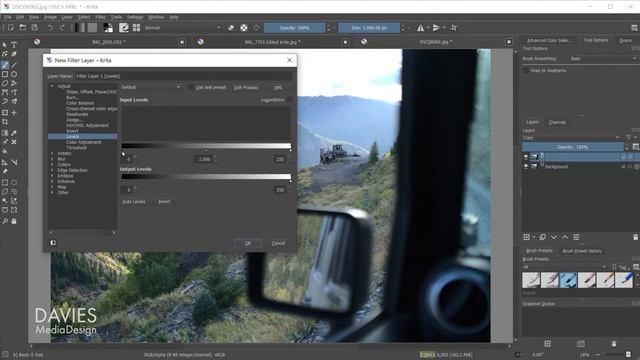This screenshot has width=640, height=360.
Task: Click the toolbar brush Opacity slider
Action: 295,28
